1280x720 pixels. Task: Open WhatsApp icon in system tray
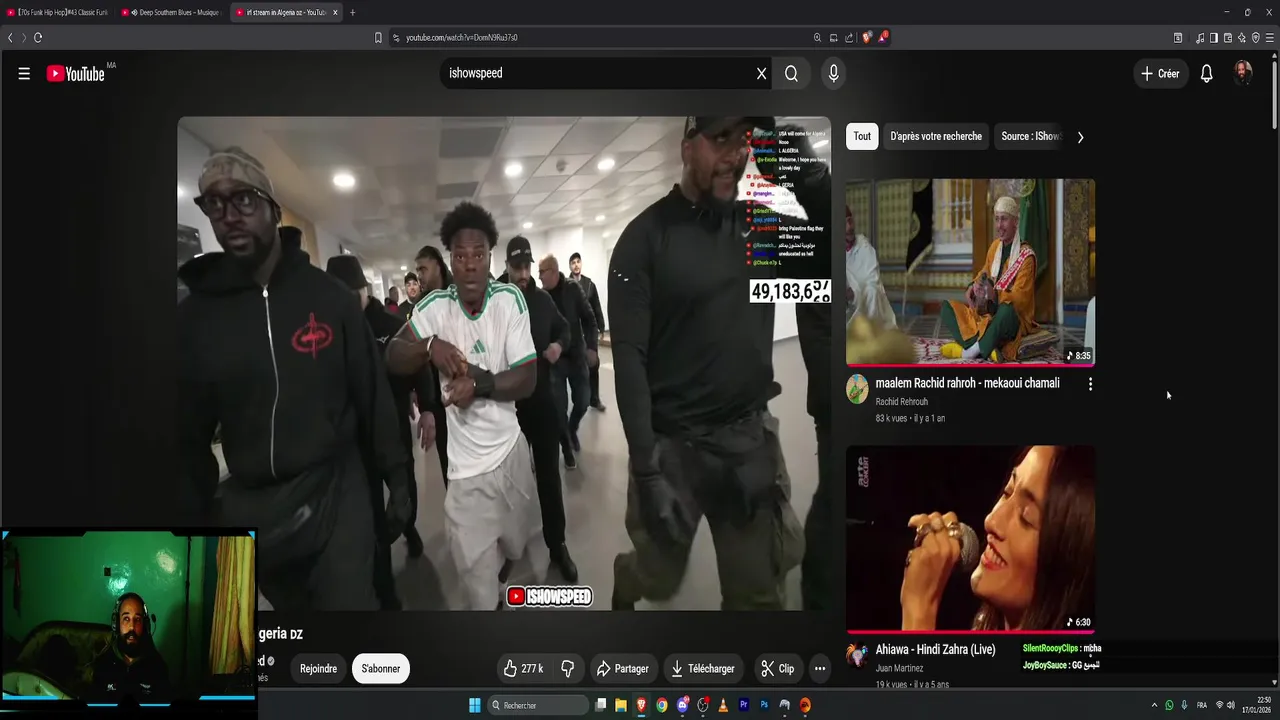(x=1169, y=705)
